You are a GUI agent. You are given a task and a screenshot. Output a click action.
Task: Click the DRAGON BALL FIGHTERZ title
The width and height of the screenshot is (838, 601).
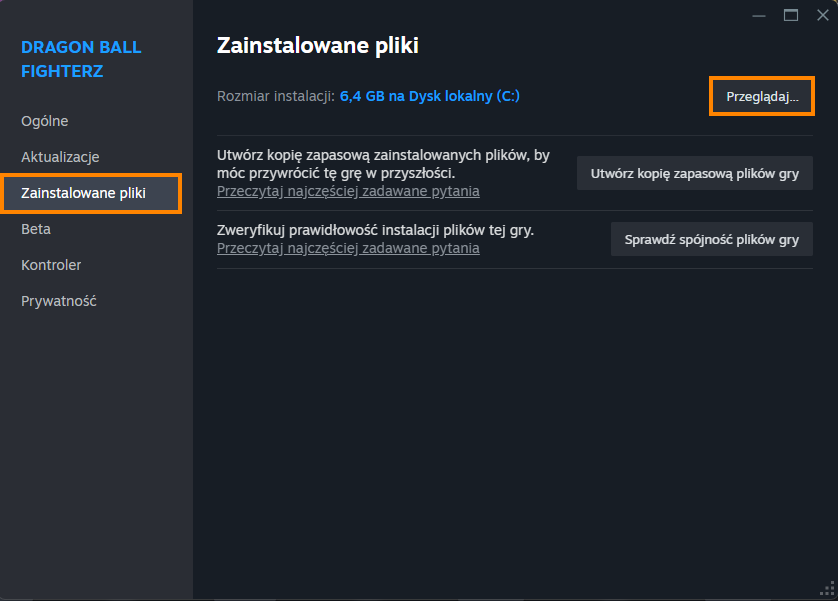tap(81, 59)
